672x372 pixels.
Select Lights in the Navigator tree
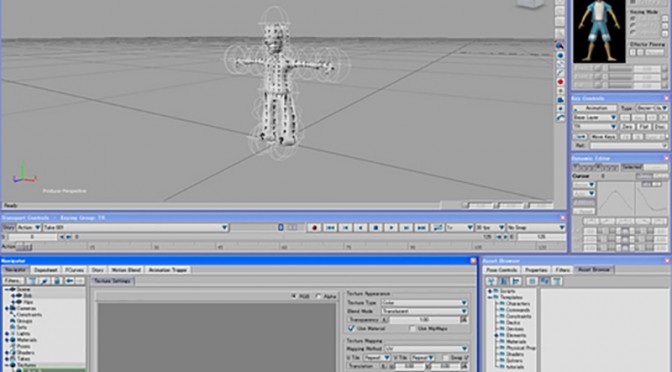click(24, 333)
